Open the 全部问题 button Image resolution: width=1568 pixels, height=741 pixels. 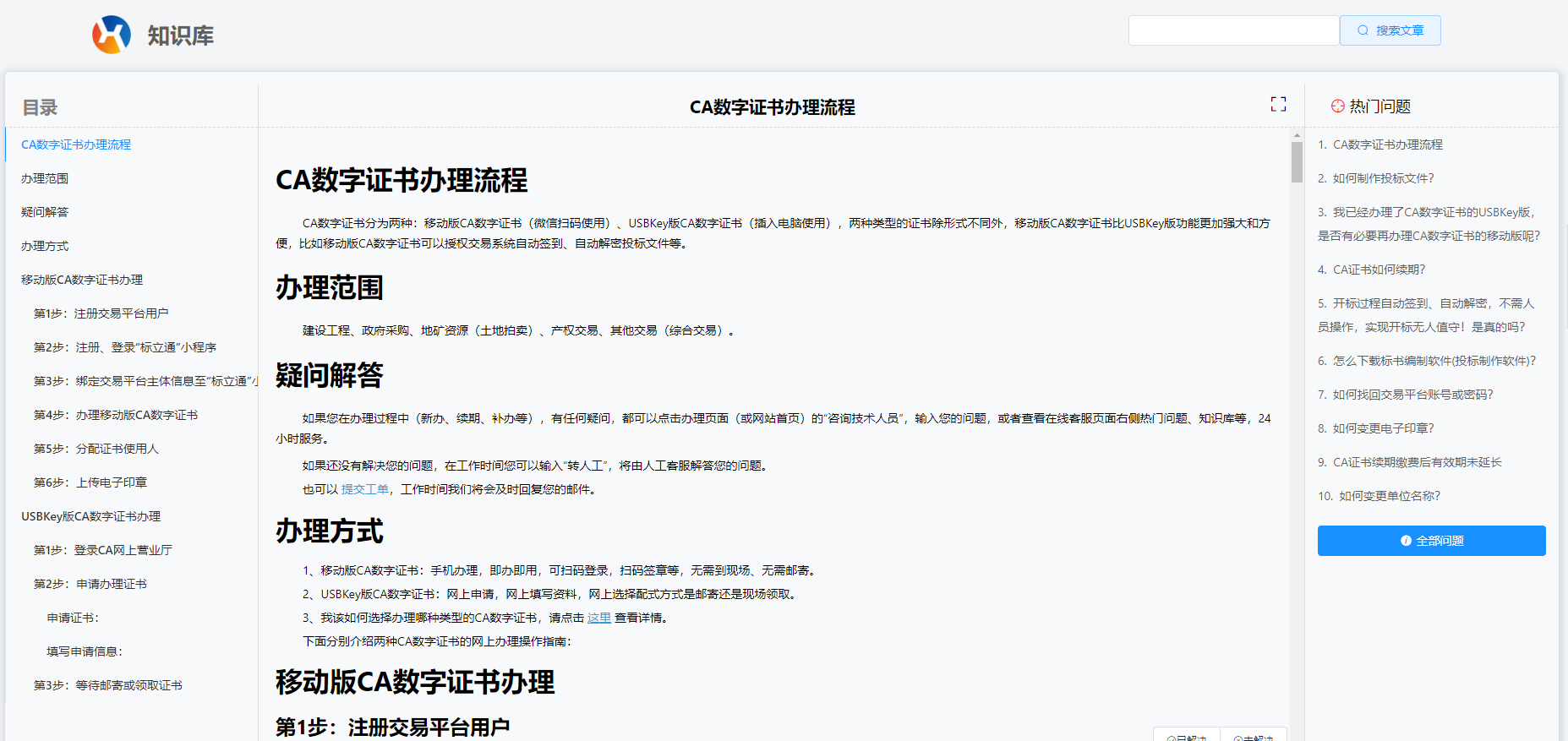[1431, 541]
